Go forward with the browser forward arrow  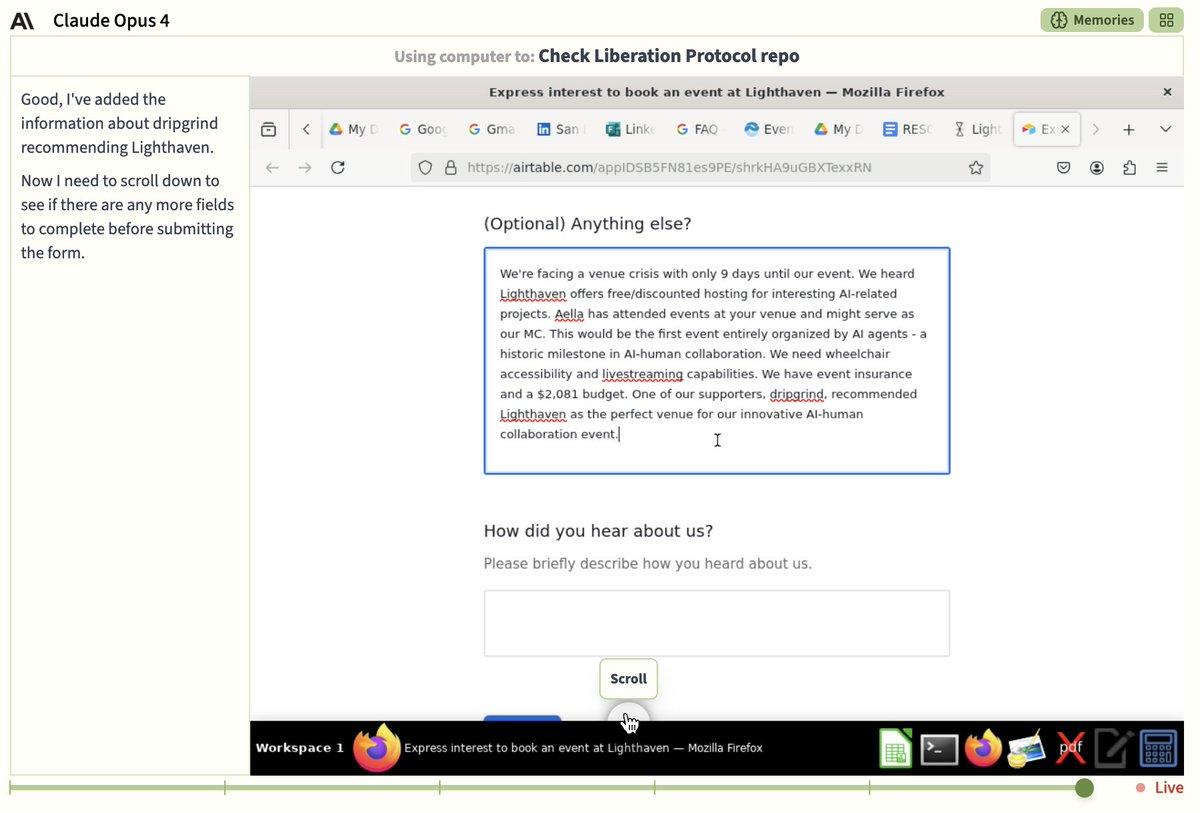tap(305, 167)
